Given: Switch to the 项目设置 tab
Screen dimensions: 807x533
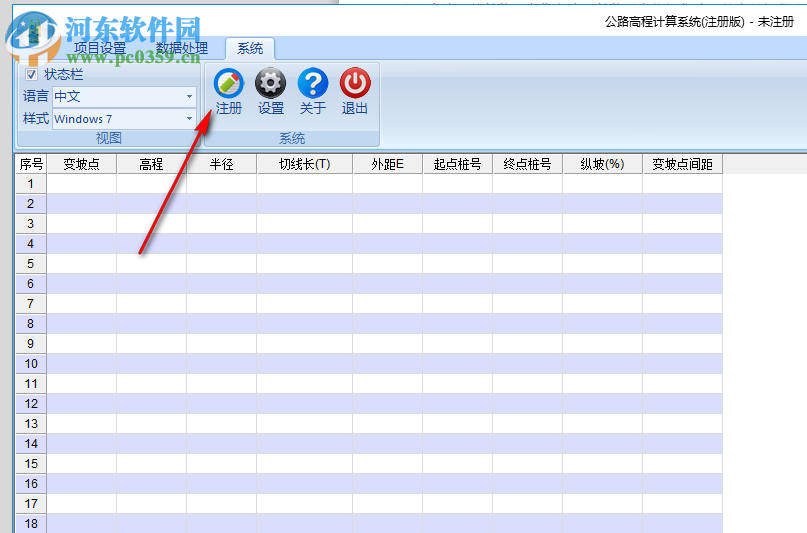Looking at the screenshot, I should (100, 48).
